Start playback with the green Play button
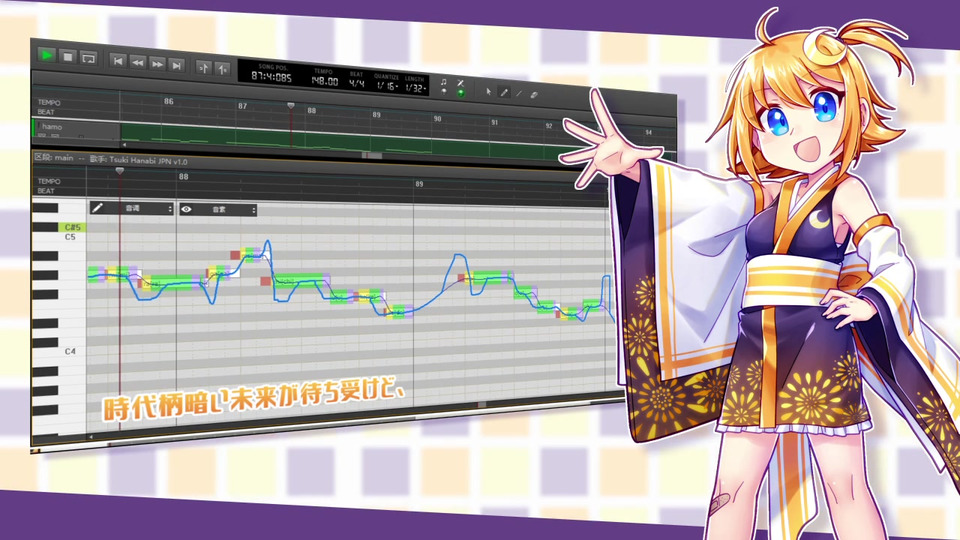The width and height of the screenshot is (960, 540). pyautogui.click(x=46, y=55)
